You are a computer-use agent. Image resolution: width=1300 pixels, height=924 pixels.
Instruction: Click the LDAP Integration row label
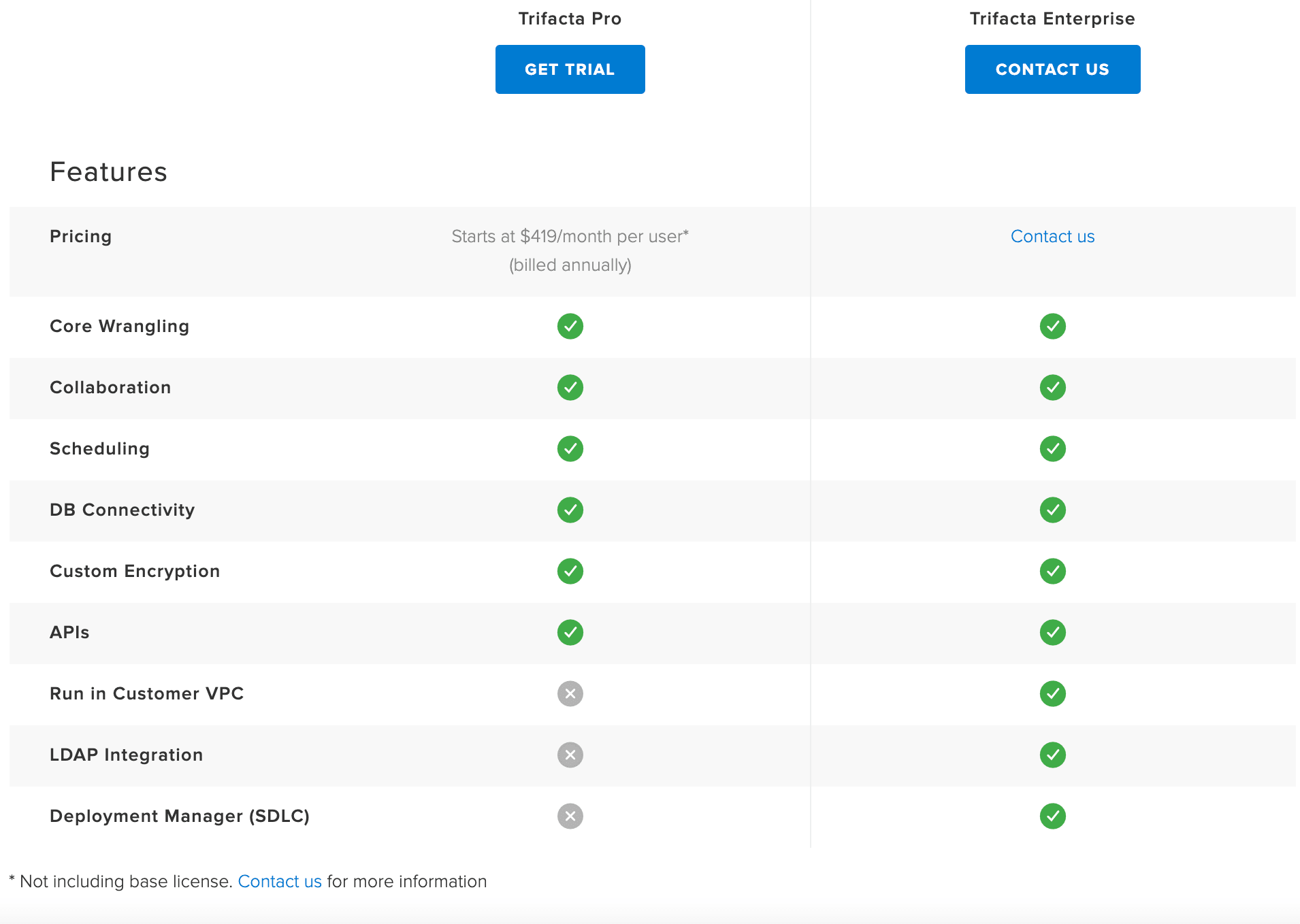(x=127, y=755)
